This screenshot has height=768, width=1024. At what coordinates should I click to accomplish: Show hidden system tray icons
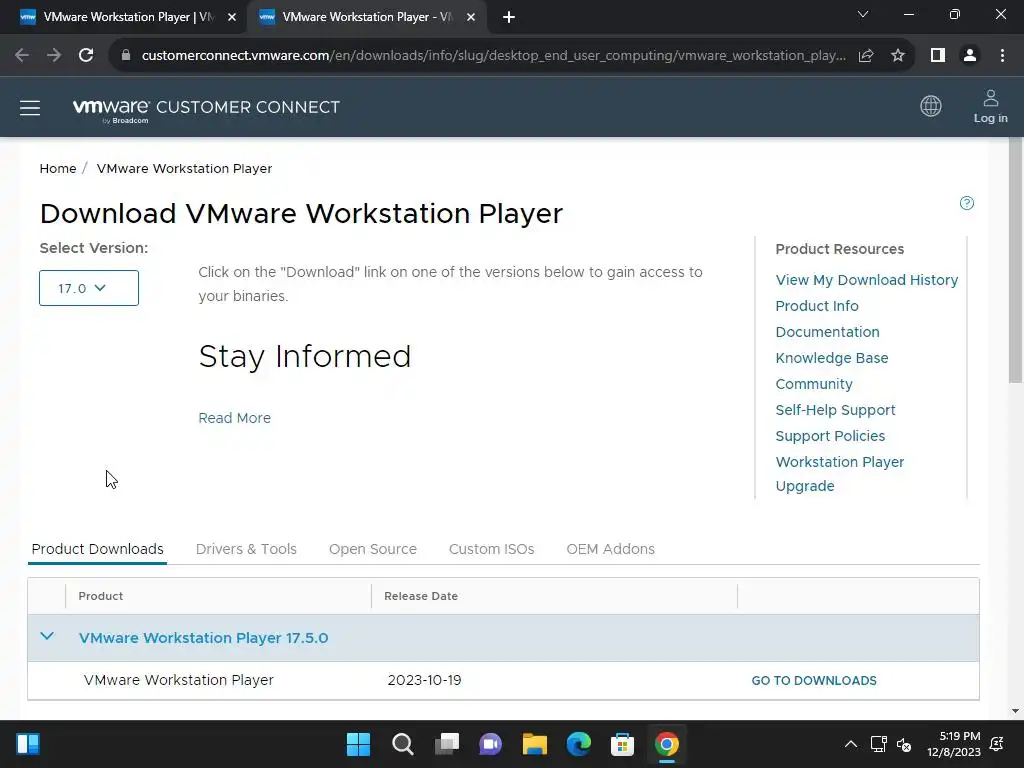(x=851, y=744)
